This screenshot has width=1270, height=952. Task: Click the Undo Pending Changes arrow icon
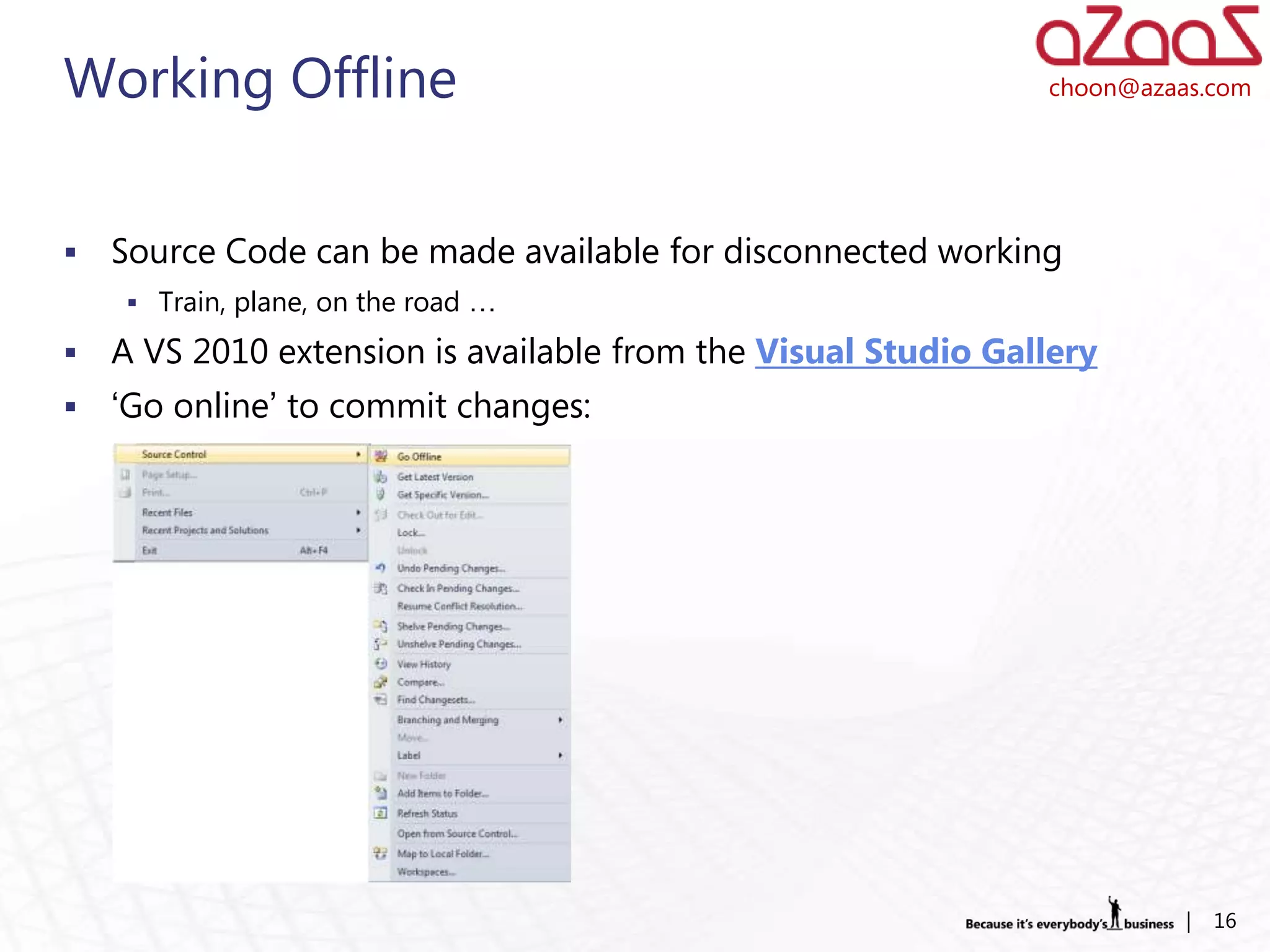(x=381, y=568)
